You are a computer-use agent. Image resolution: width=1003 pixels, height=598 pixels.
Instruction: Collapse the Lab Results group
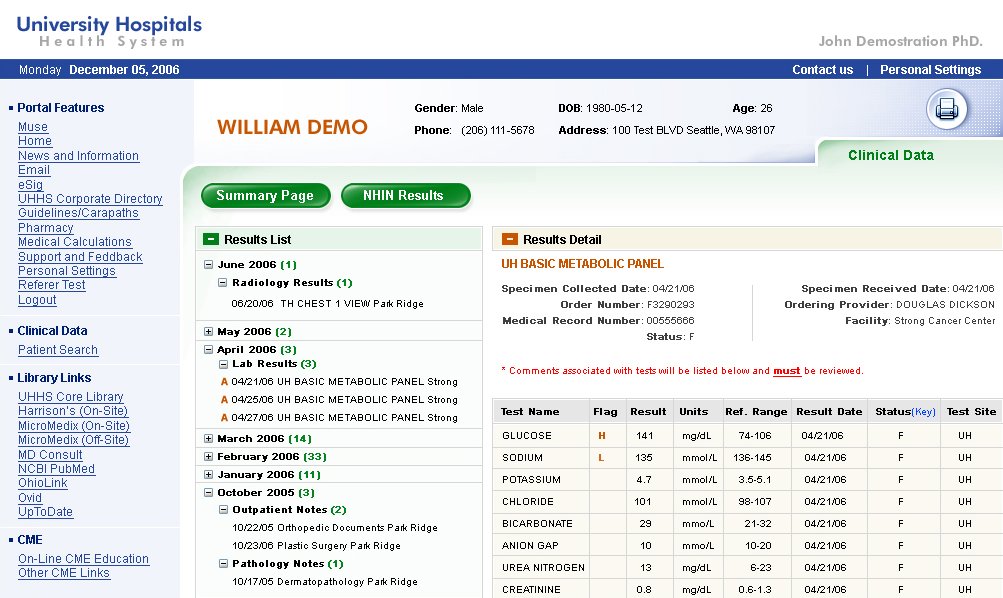point(223,364)
